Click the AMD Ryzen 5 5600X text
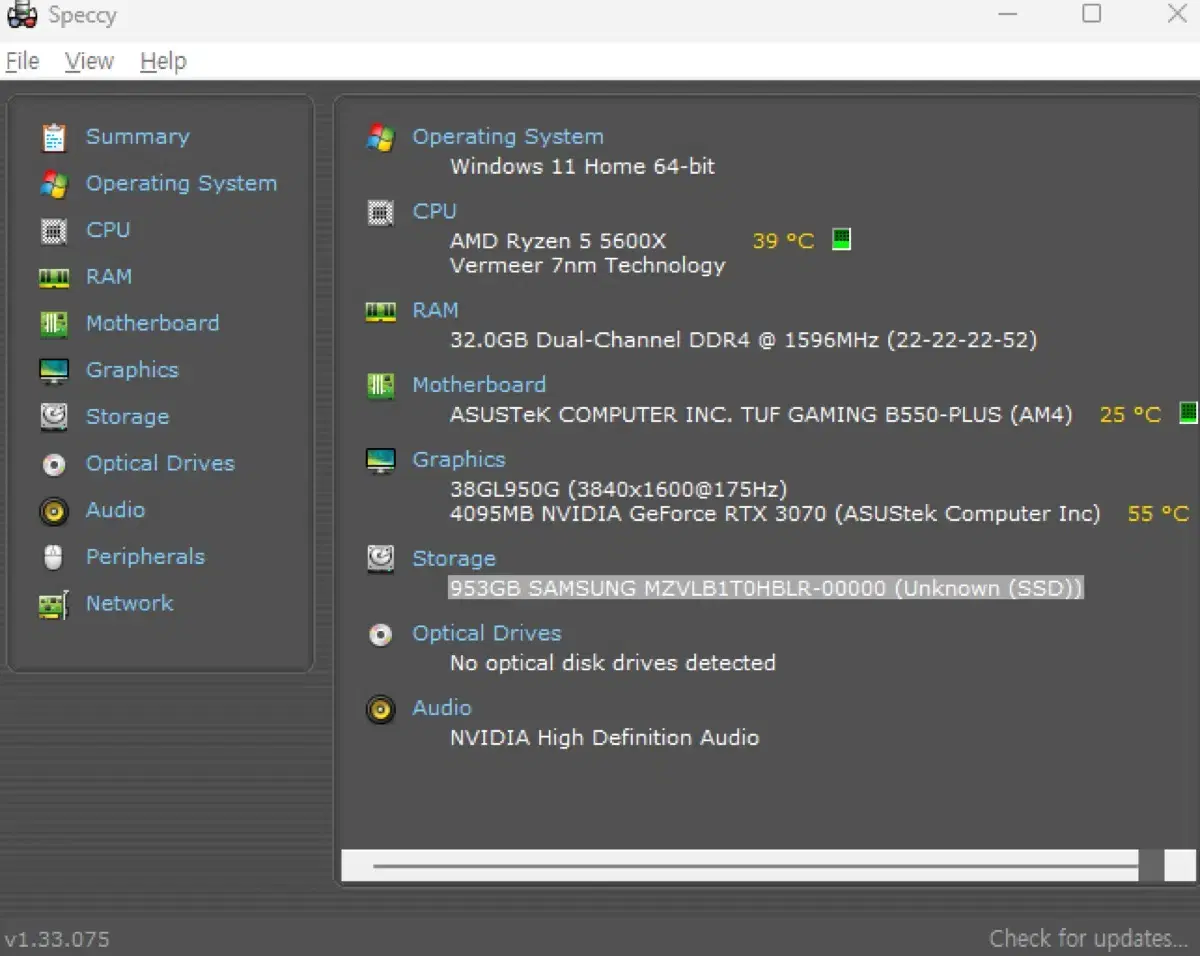Viewport: 1200px width, 956px height. [558, 241]
